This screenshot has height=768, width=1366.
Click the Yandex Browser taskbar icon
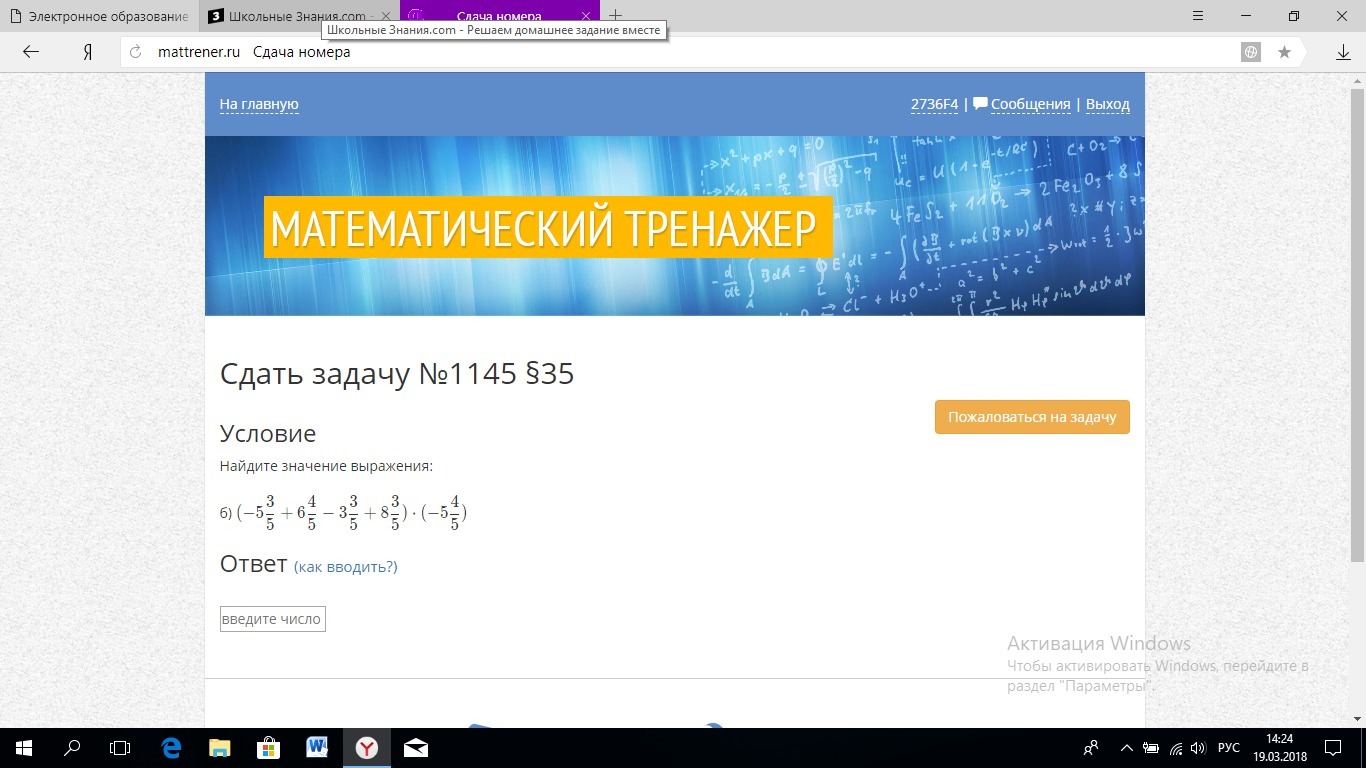[x=367, y=748]
